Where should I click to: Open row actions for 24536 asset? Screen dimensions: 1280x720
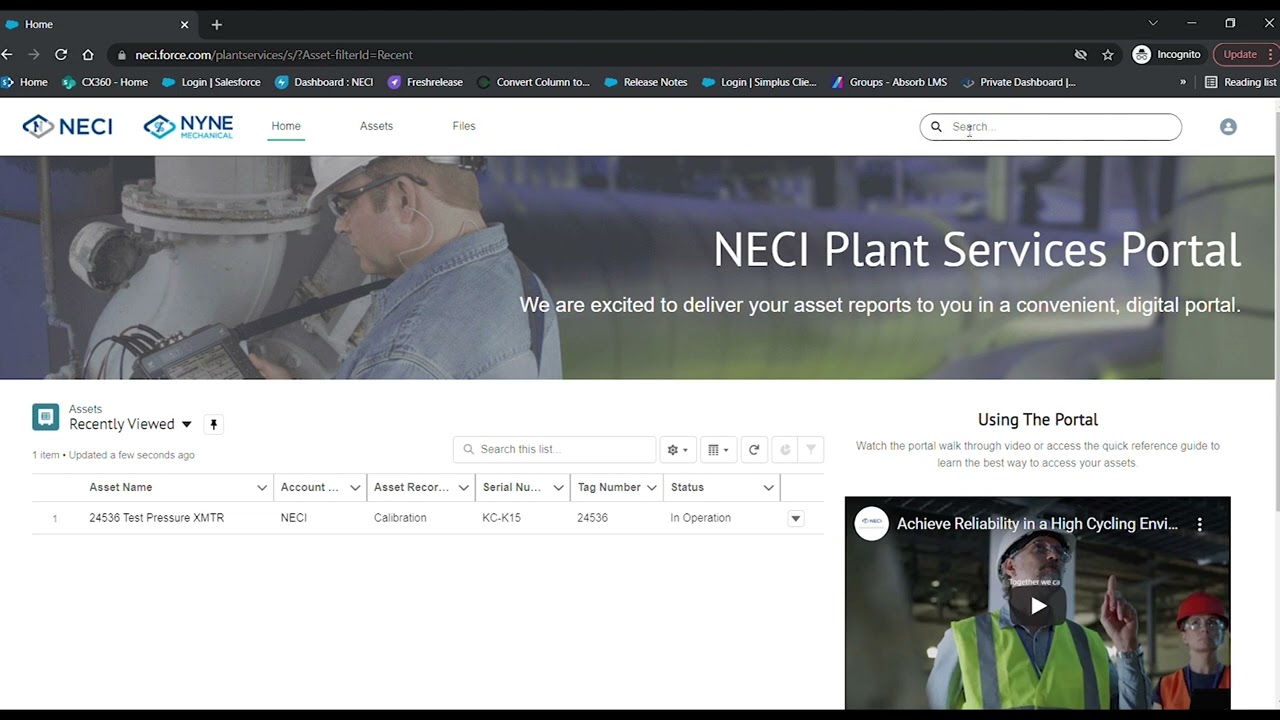point(796,519)
